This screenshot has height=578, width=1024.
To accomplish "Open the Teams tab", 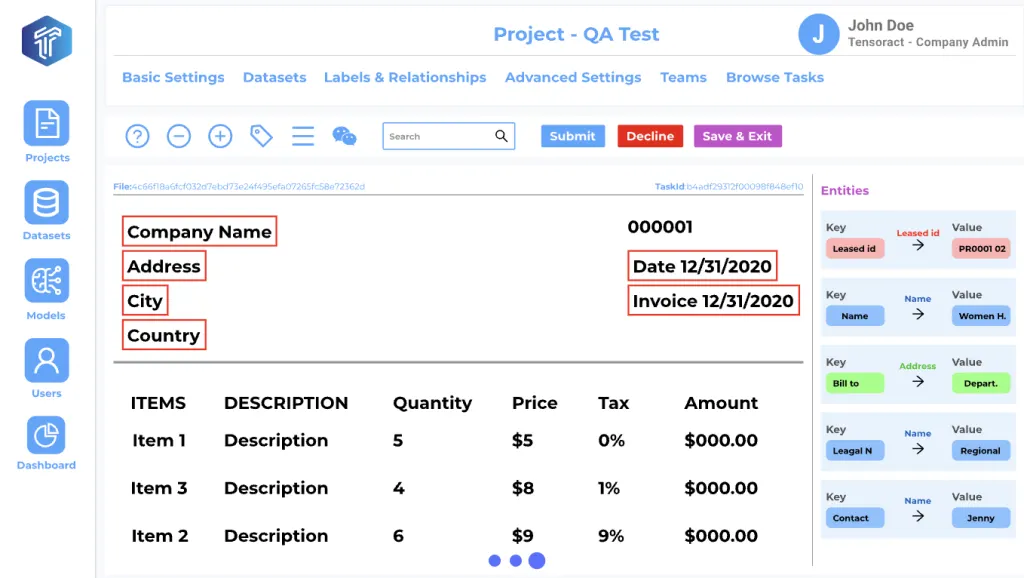I will [683, 77].
